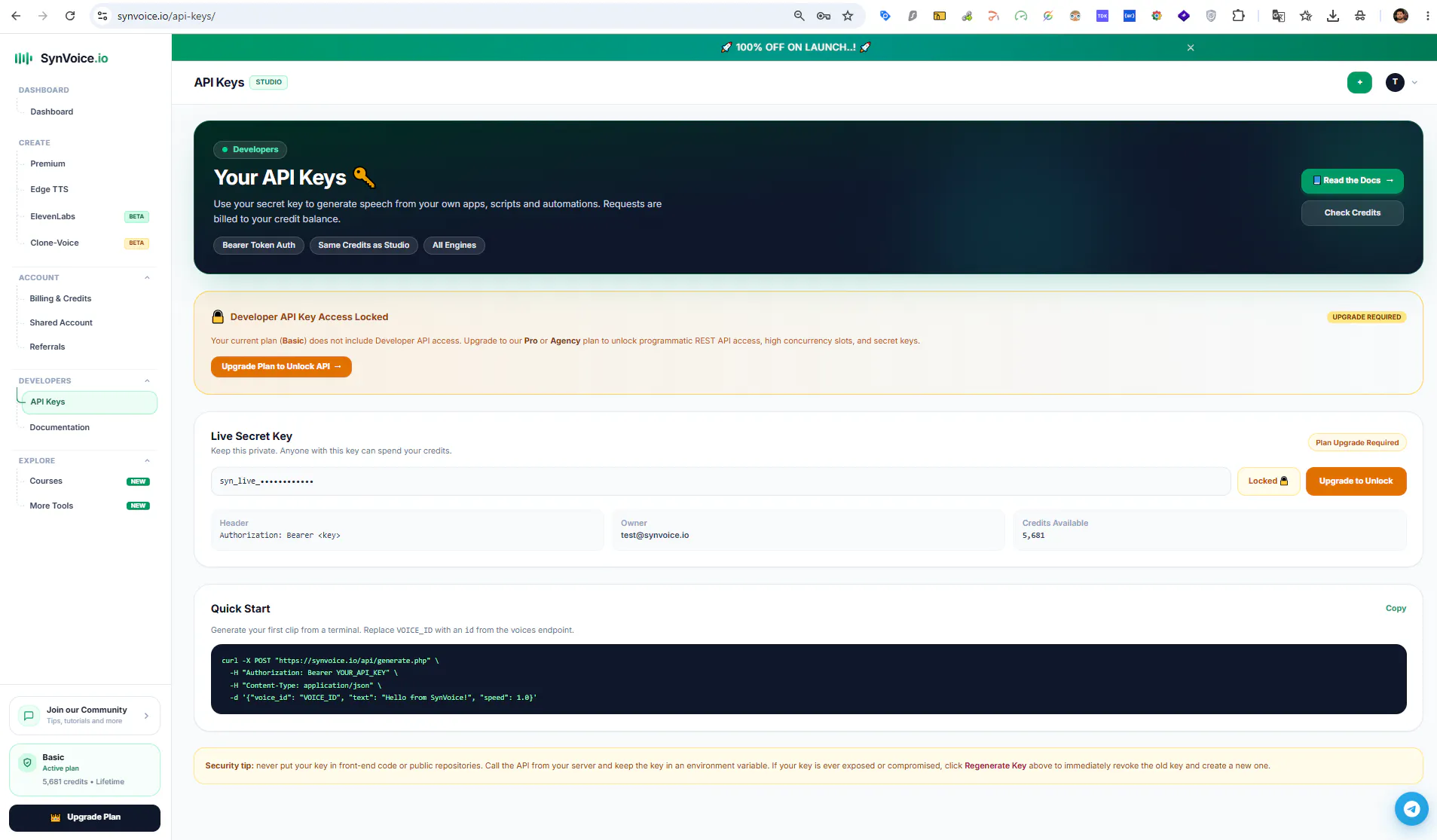Open More Tools in sidebar
Viewport: 1437px width, 840px height.
(51, 506)
